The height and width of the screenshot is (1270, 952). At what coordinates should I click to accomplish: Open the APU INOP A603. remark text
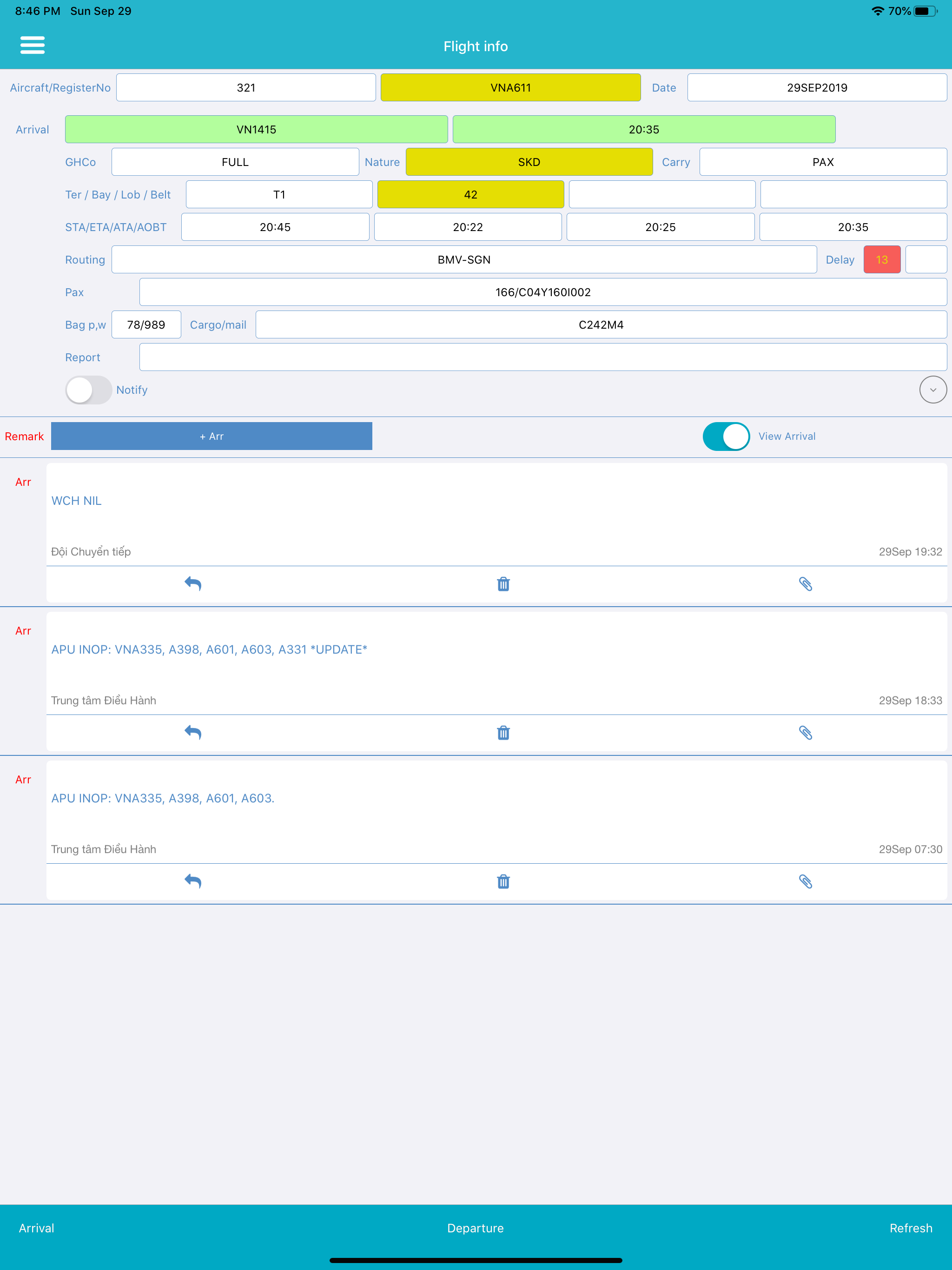[x=163, y=798]
